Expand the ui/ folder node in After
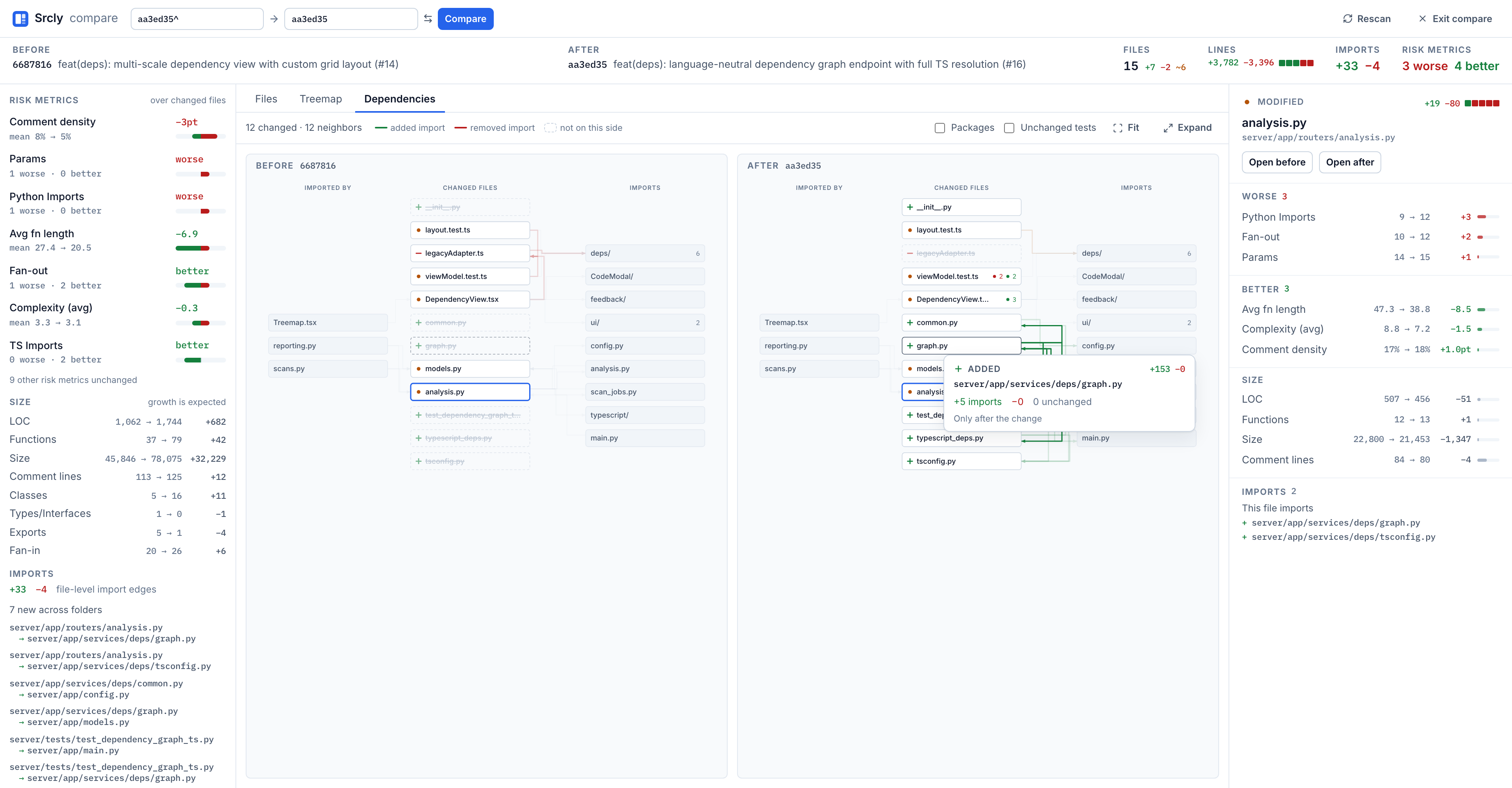The image size is (1512, 788). coord(1136,323)
